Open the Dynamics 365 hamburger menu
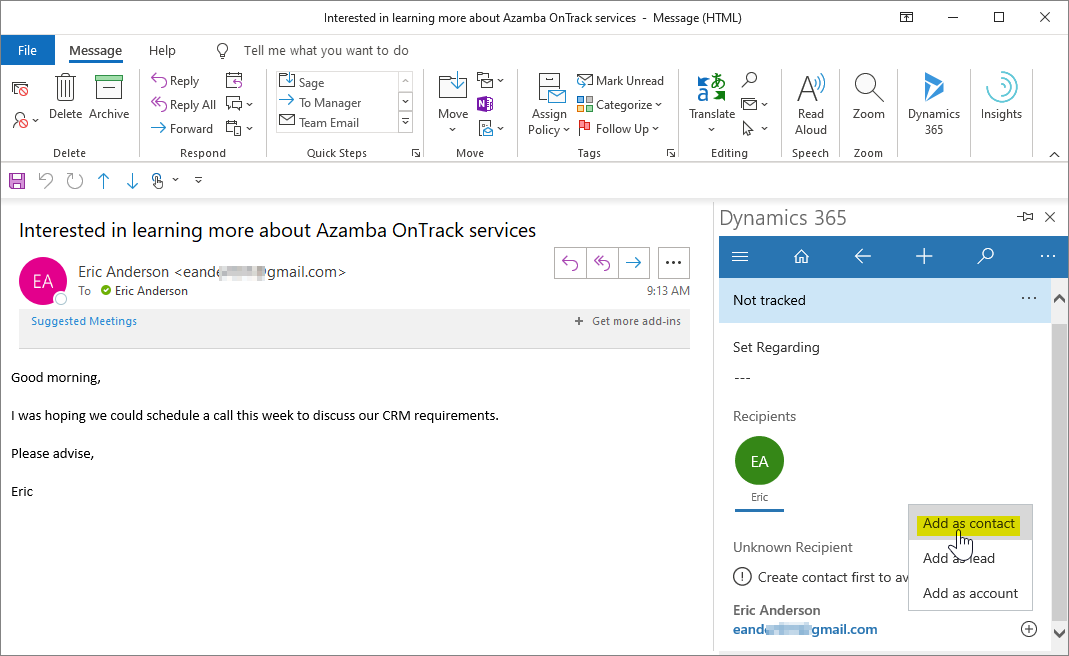1069x656 pixels. (740, 256)
